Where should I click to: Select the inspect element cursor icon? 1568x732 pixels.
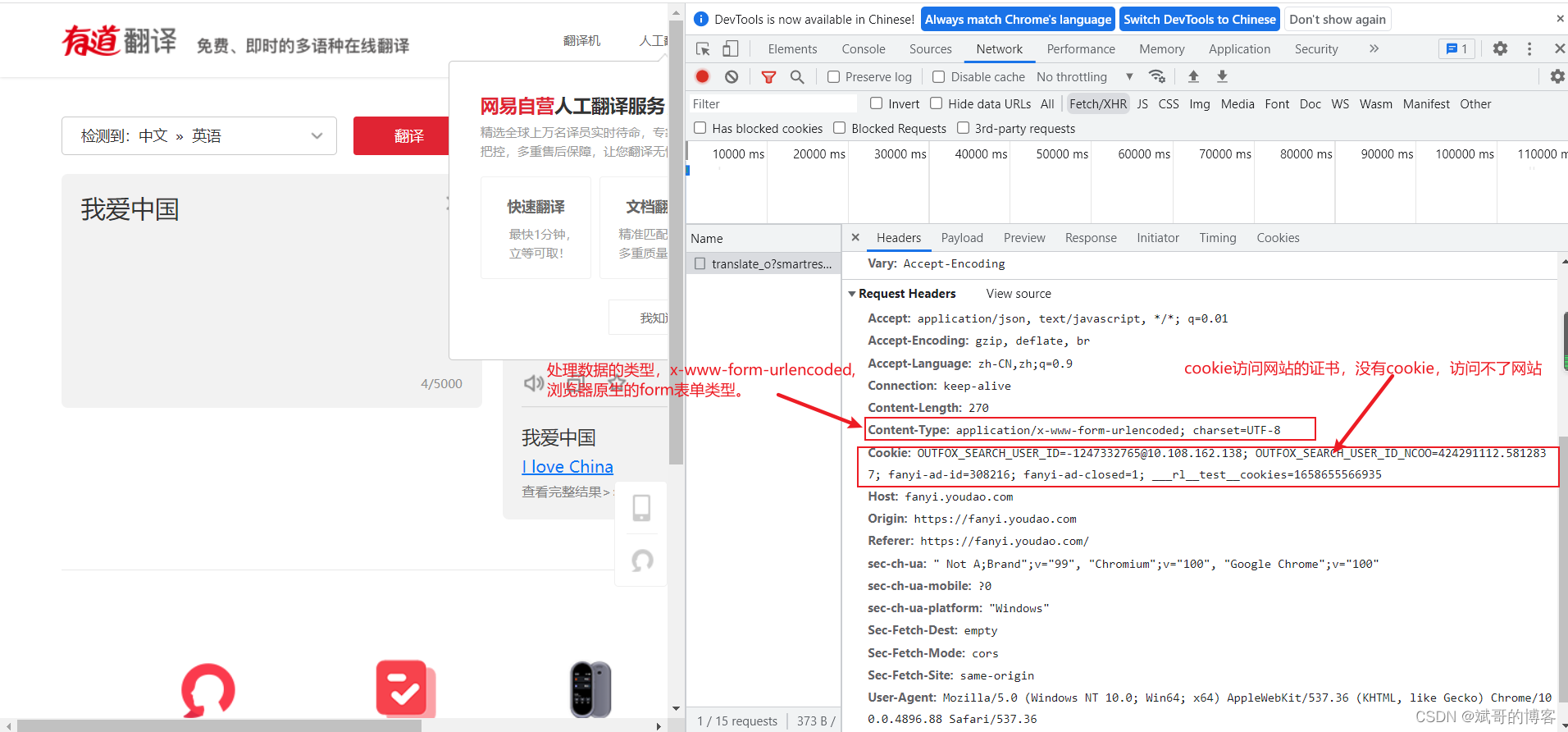click(x=703, y=49)
